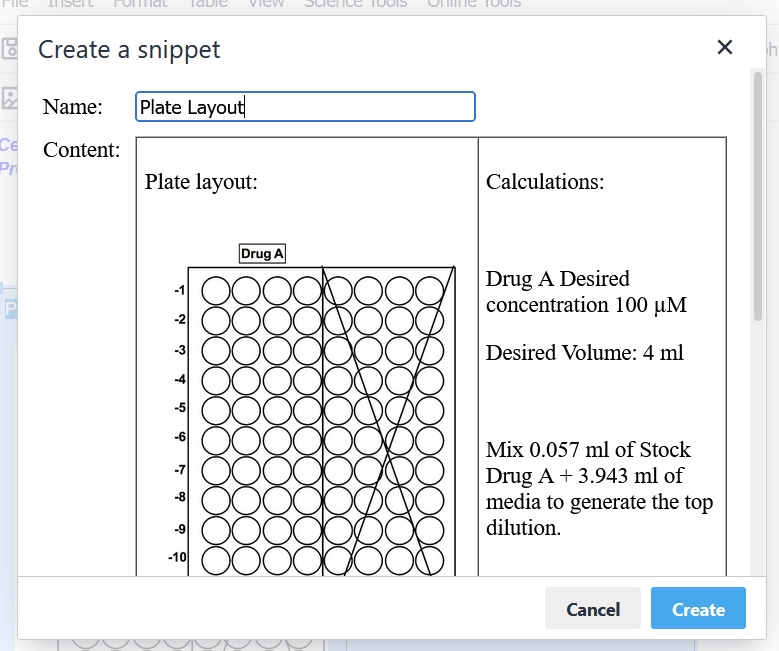779x651 pixels.
Task: Open the View menu
Action: click(x=266, y=4)
